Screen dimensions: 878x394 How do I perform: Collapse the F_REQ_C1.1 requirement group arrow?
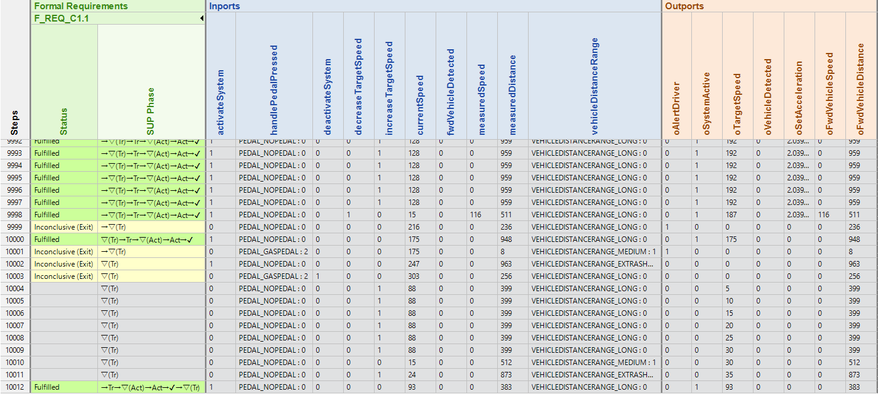pos(201,18)
